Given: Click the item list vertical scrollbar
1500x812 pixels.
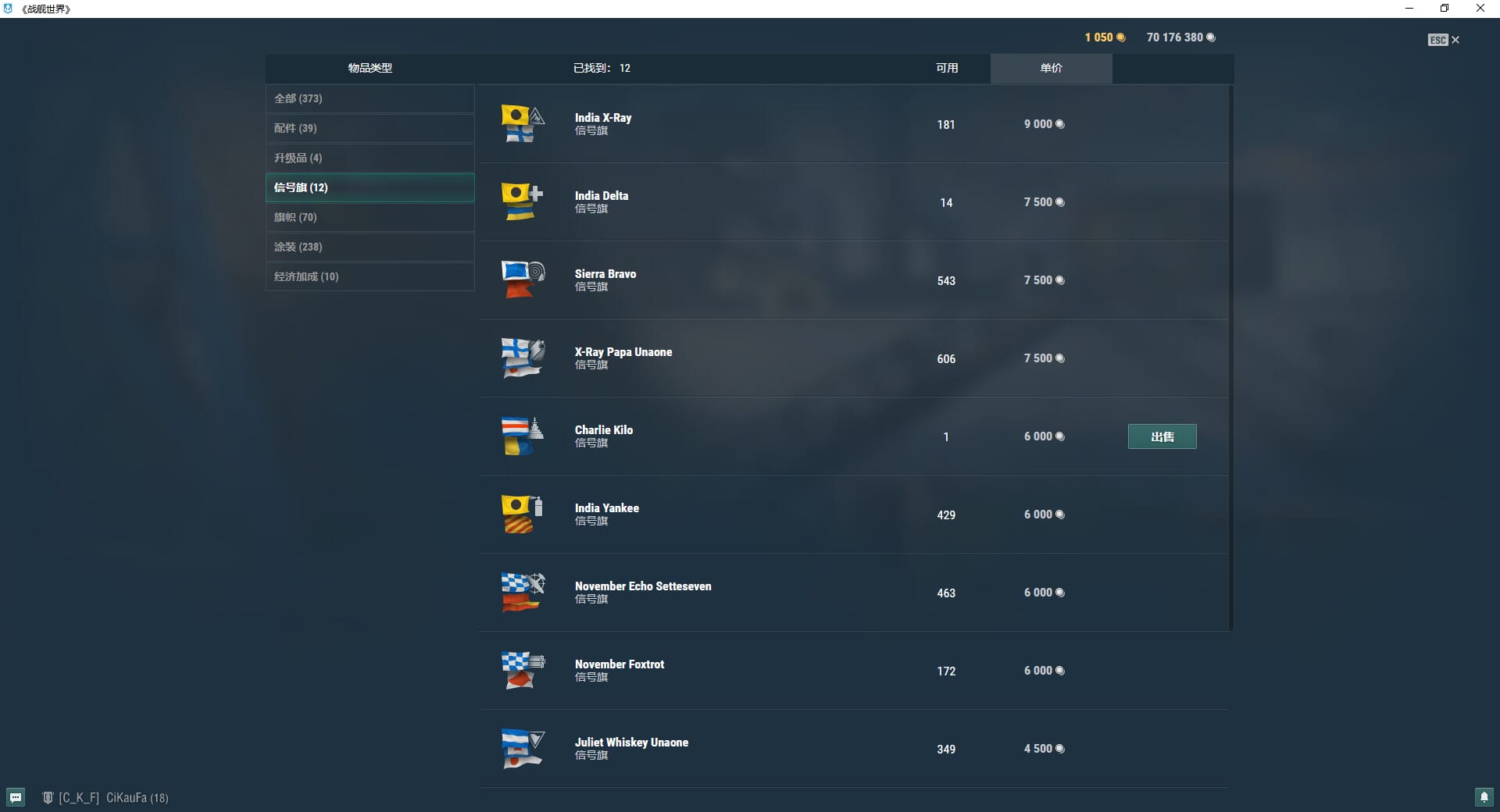Looking at the screenshot, I should click(1231, 358).
